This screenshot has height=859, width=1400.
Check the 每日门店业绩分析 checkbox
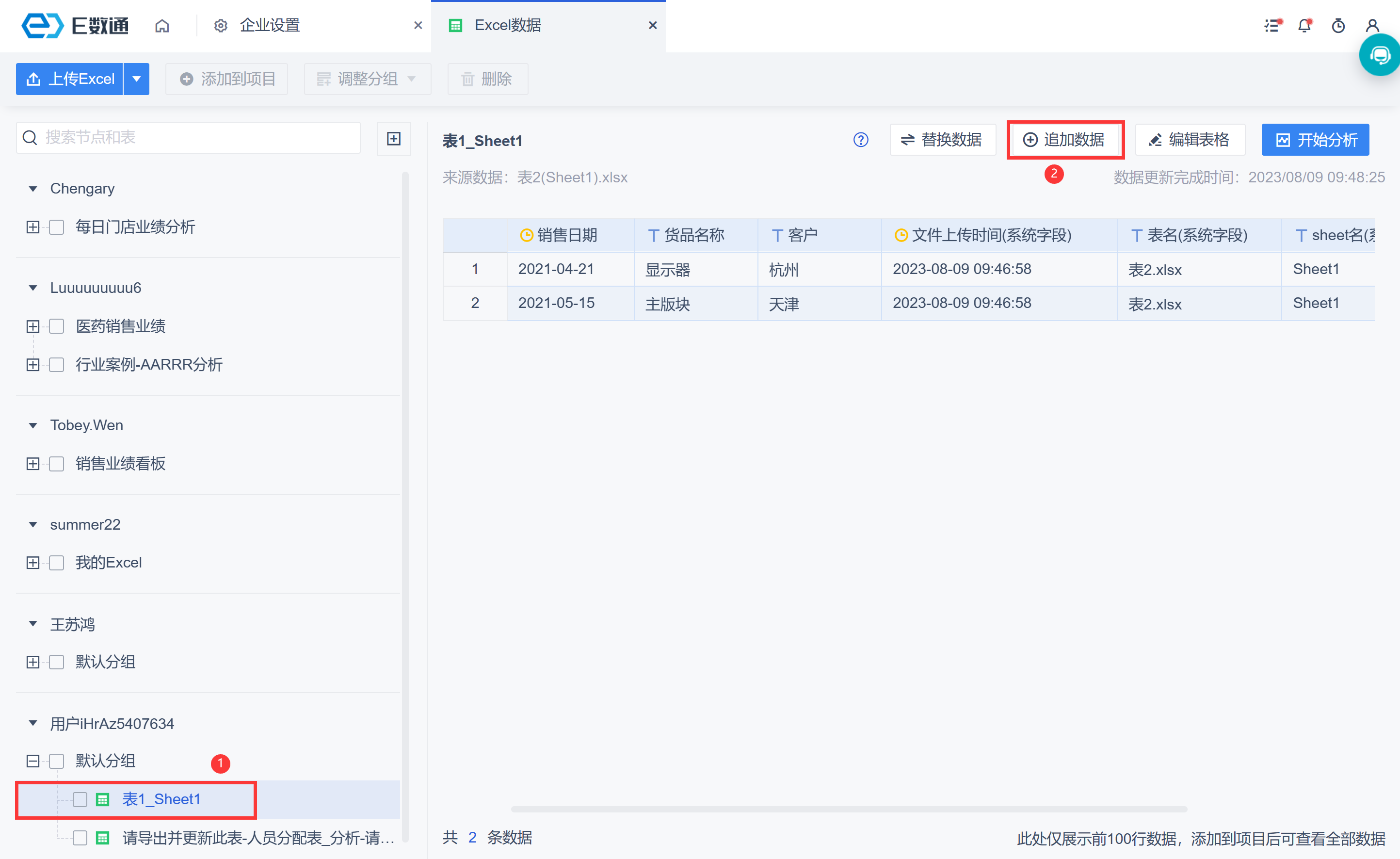[57, 227]
